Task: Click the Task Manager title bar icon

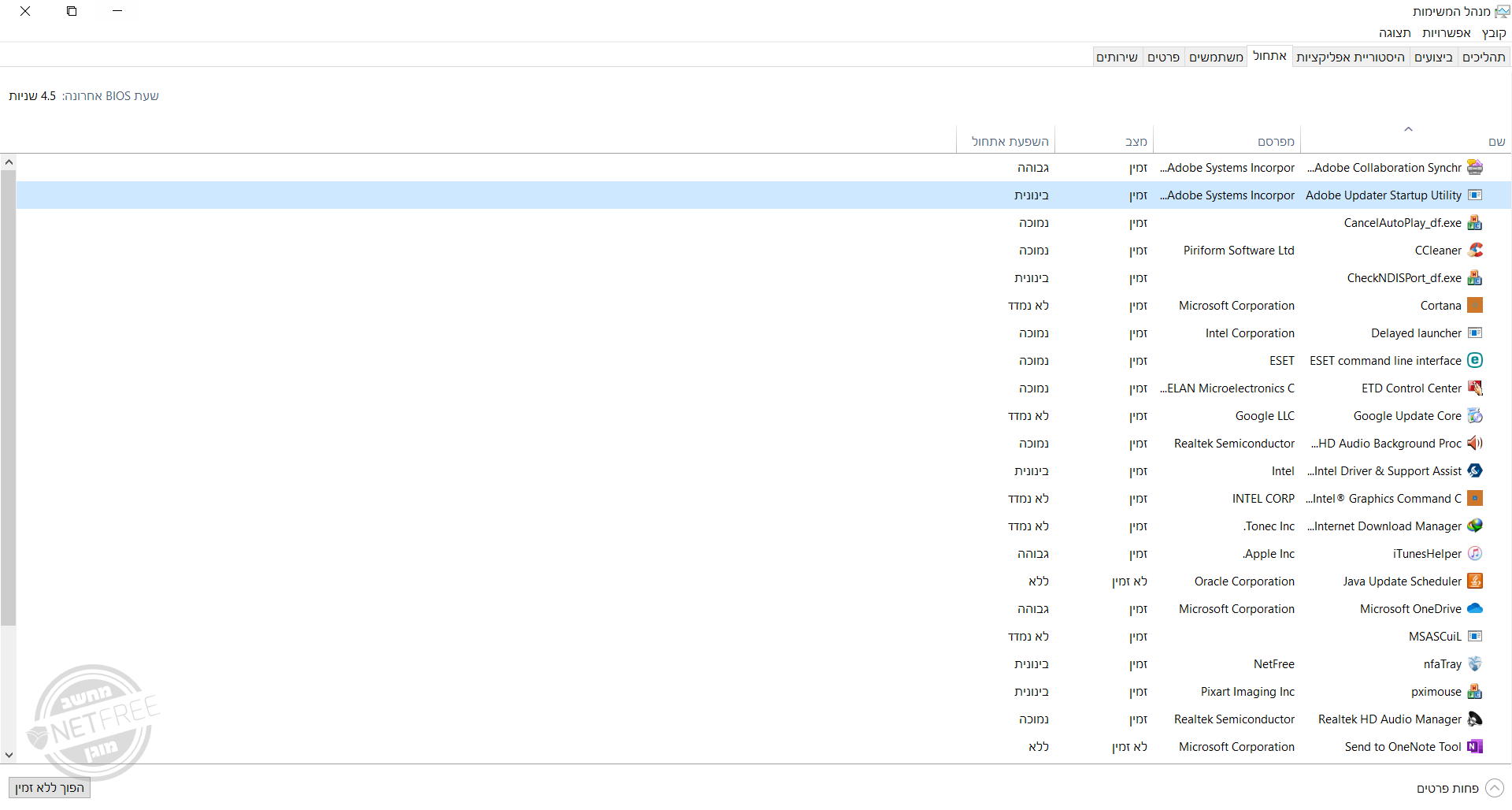Action: click(x=1502, y=12)
